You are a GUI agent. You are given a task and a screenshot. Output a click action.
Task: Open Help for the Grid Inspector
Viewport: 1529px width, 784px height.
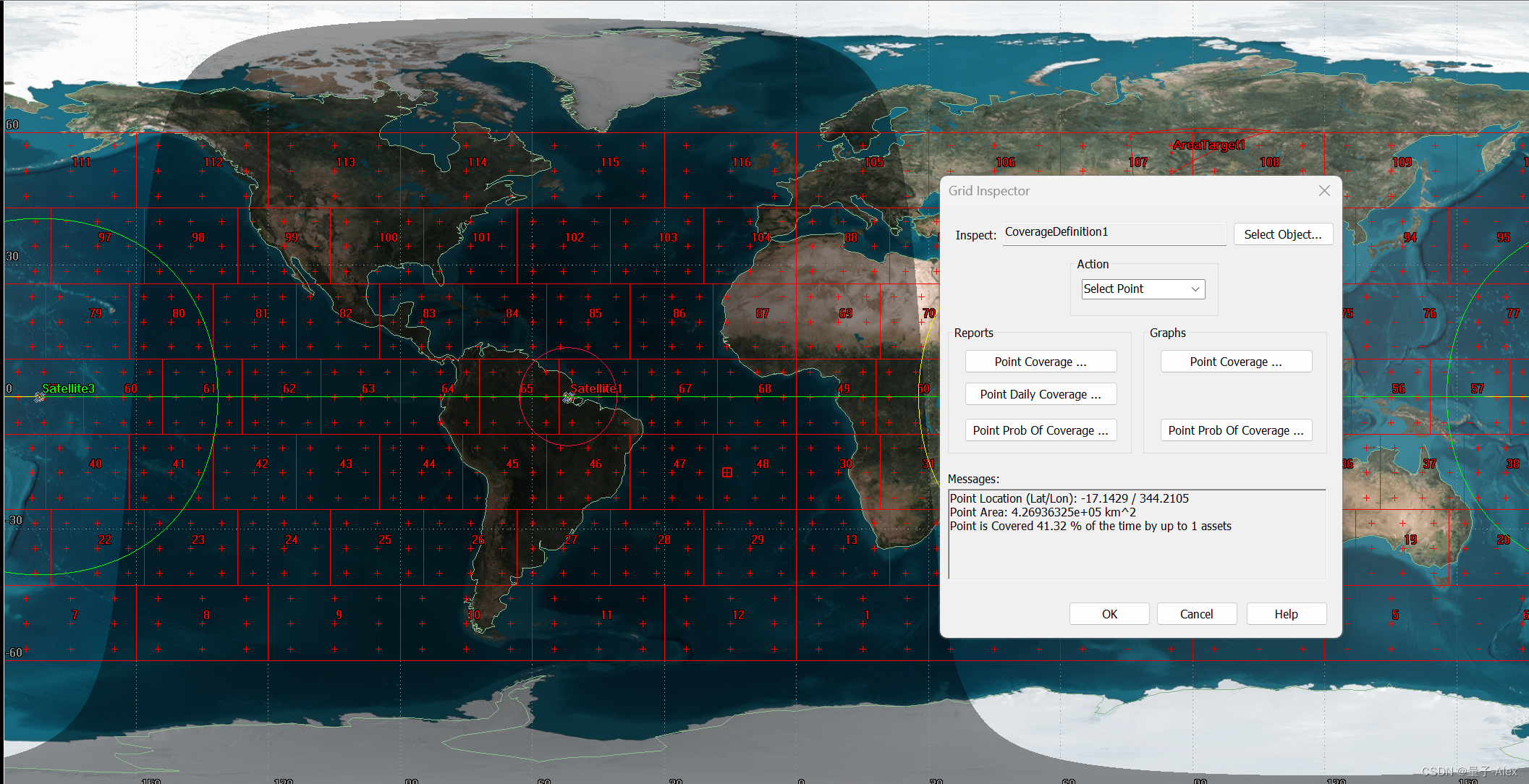tap(1286, 614)
